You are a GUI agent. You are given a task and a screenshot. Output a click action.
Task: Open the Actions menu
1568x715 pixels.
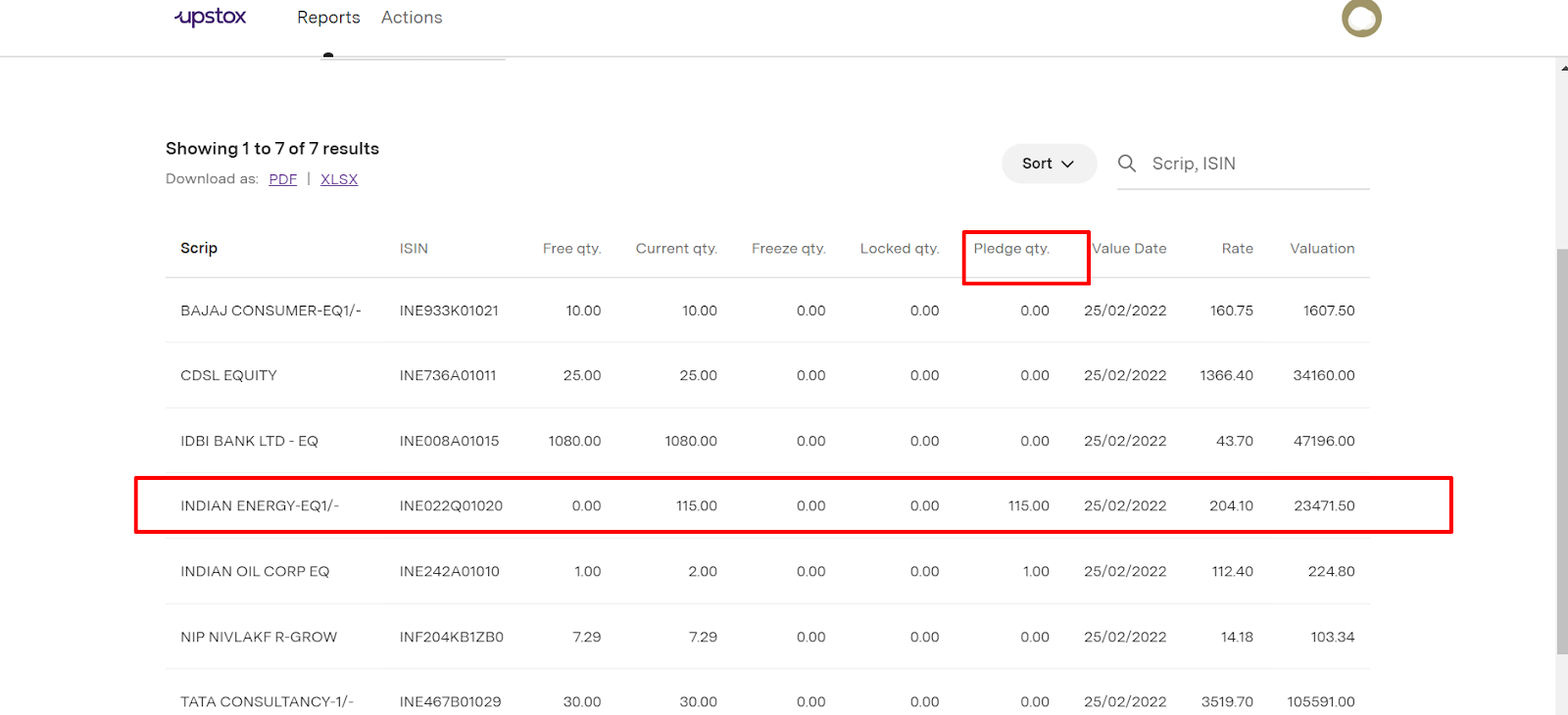point(412,18)
